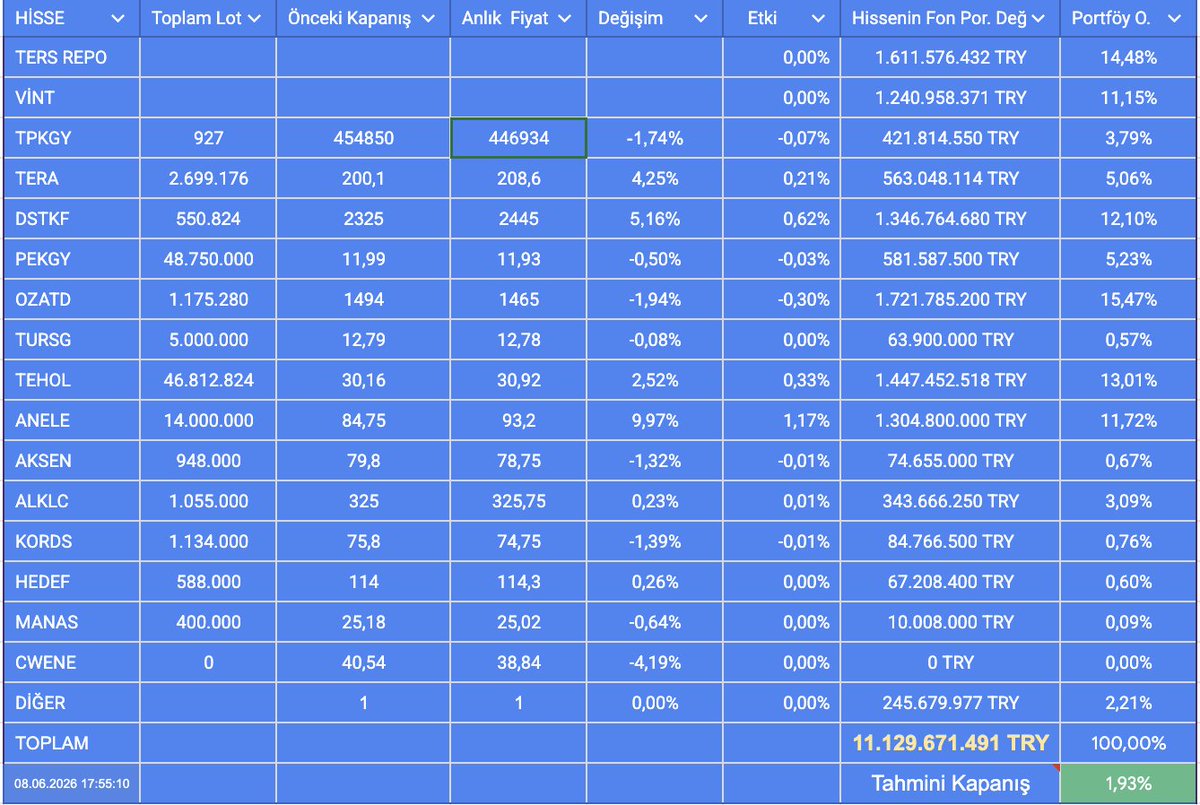Select the total 11.129.671.491 TRY cell
Screen dimensions: 1200x805
tap(950, 743)
